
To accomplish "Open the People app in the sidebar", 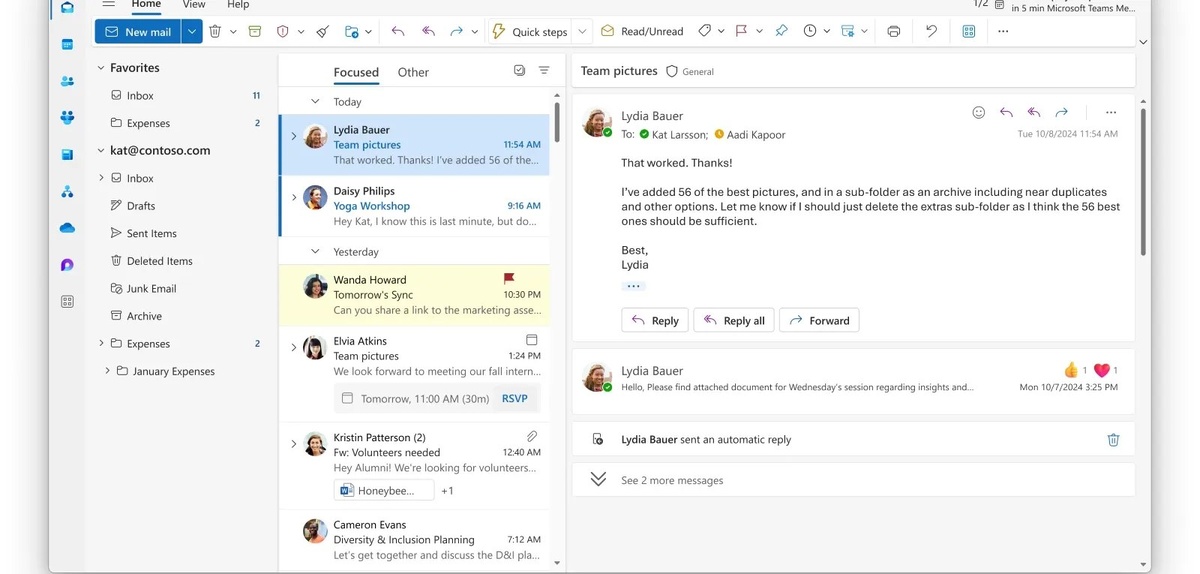I will 67,81.
